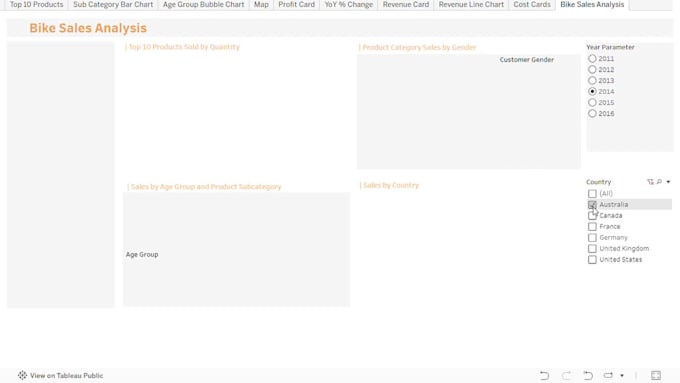Open the Revenue Line Chart tab
680x383 pixels.
point(471,5)
